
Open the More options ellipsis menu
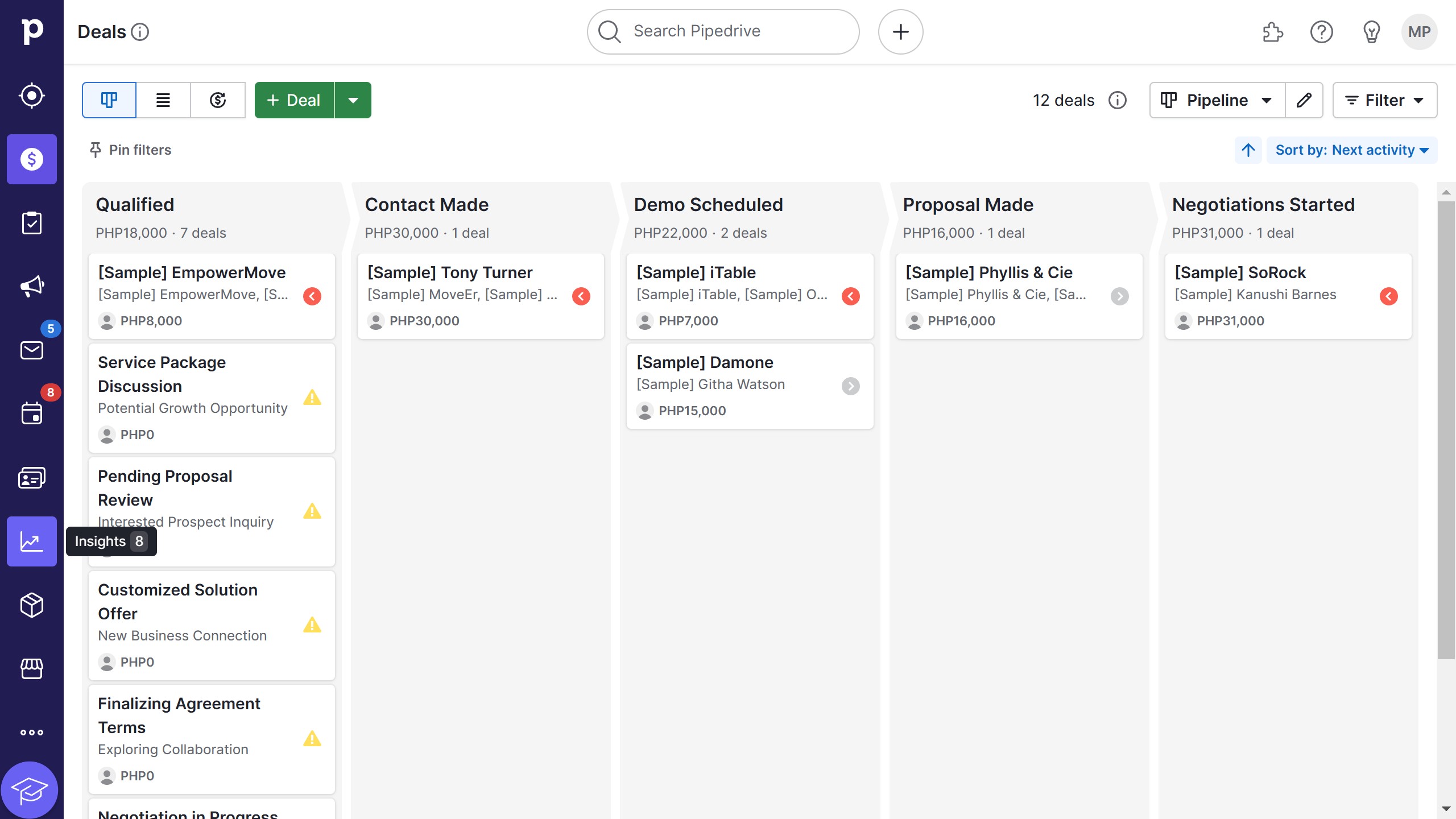[32, 732]
